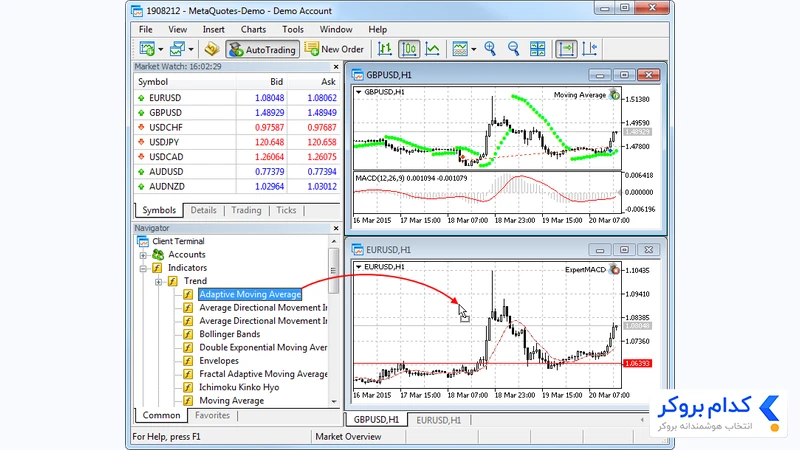
Task: Open the Profiles dropdown arrow
Action: [x=191, y=49]
